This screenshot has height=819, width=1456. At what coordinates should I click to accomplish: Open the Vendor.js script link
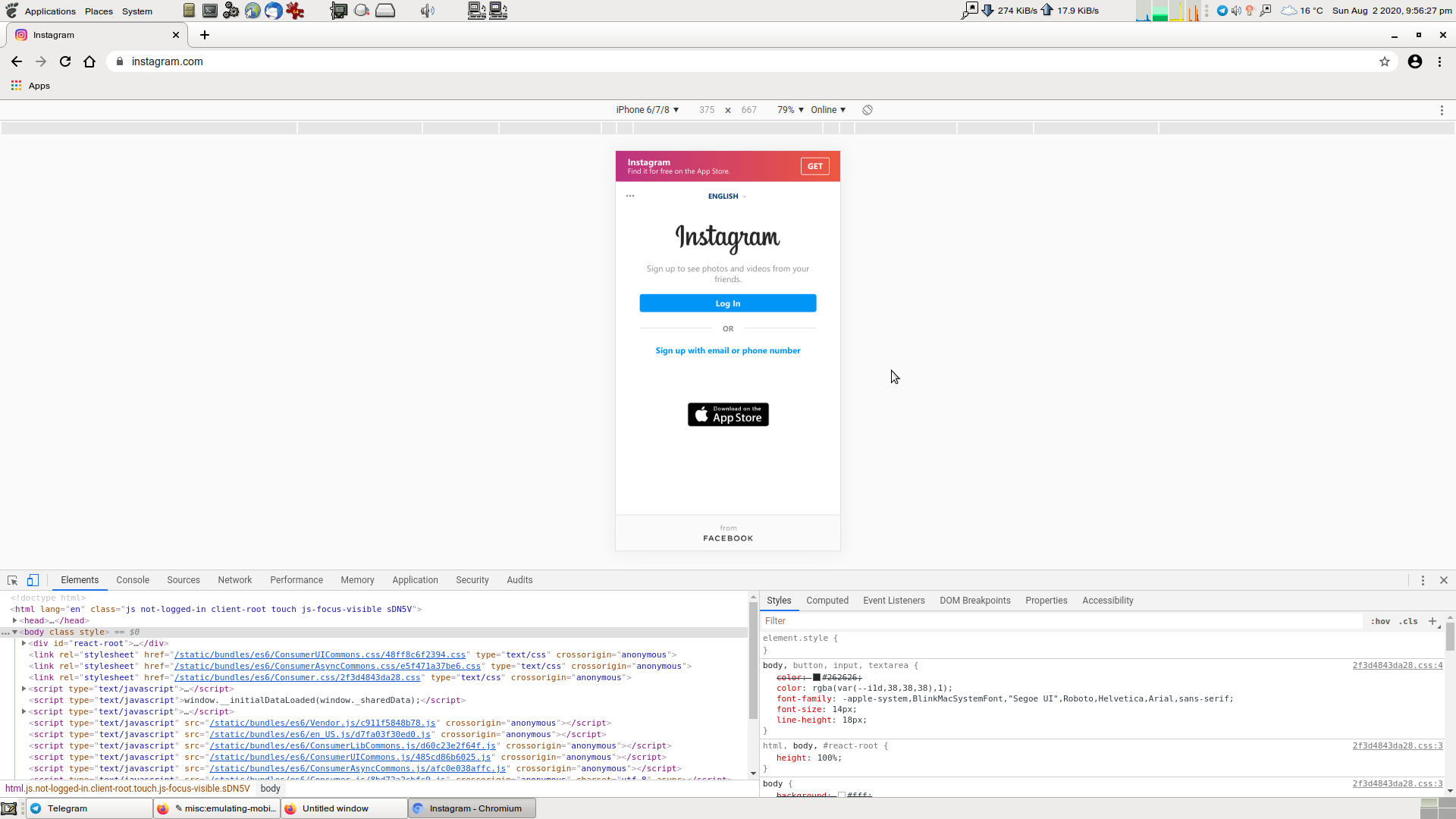(x=322, y=723)
